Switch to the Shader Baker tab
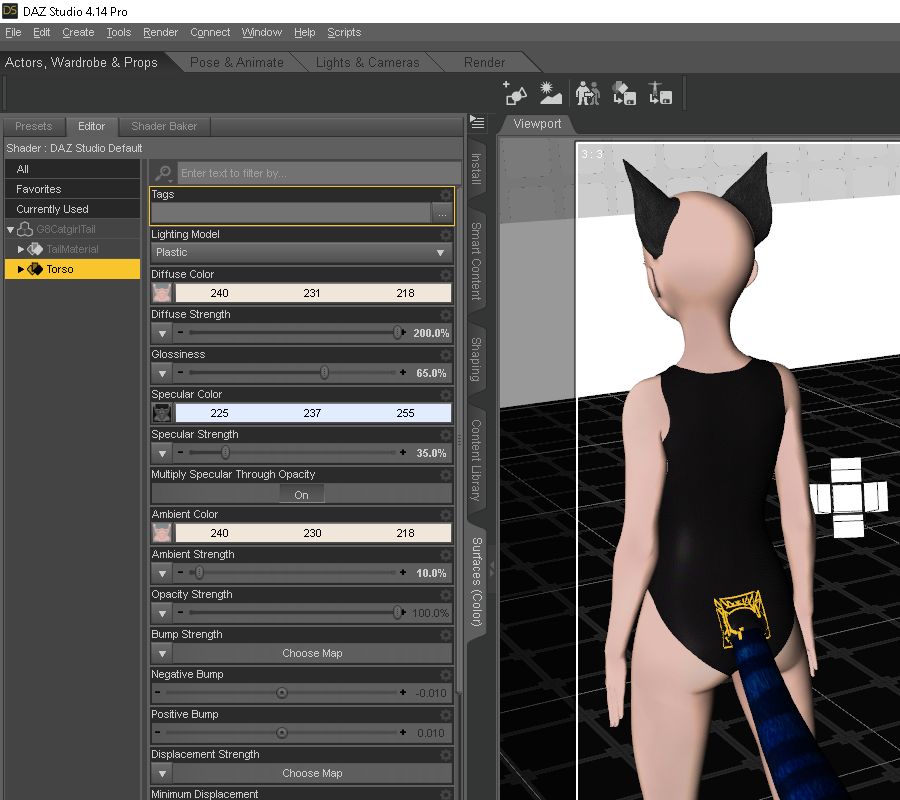The width and height of the screenshot is (900, 800). tap(164, 127)
